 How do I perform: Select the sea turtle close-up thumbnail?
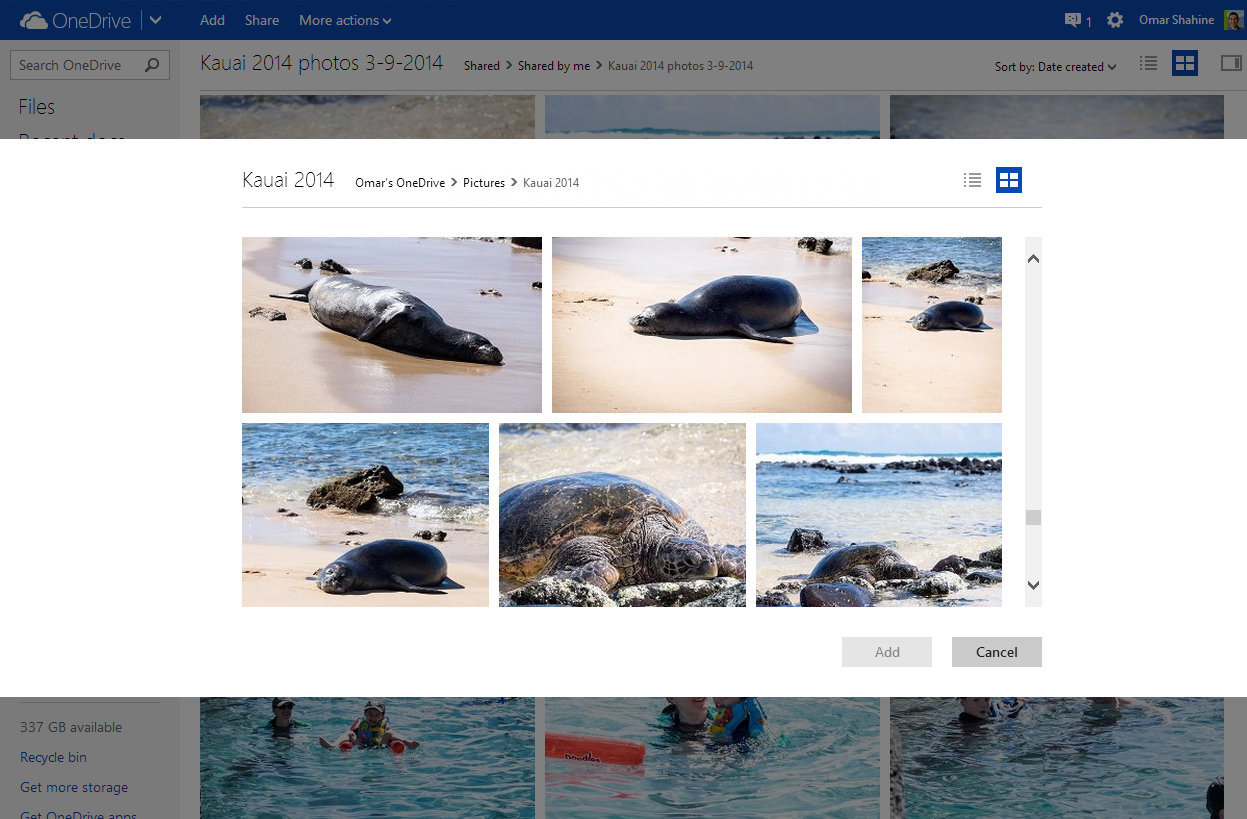[x=622, y=514]
